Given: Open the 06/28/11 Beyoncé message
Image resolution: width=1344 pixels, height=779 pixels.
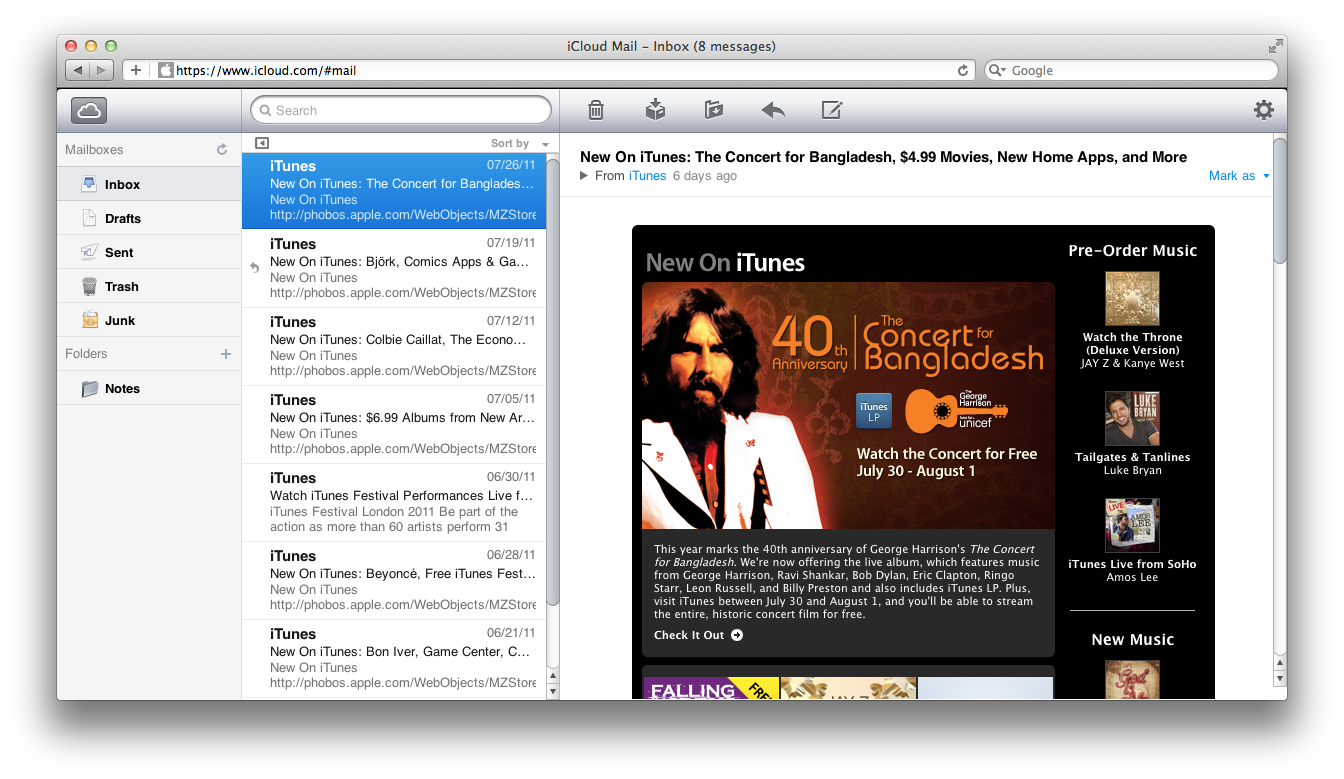Looking at the screenshot, I should [x=394, y=581].
